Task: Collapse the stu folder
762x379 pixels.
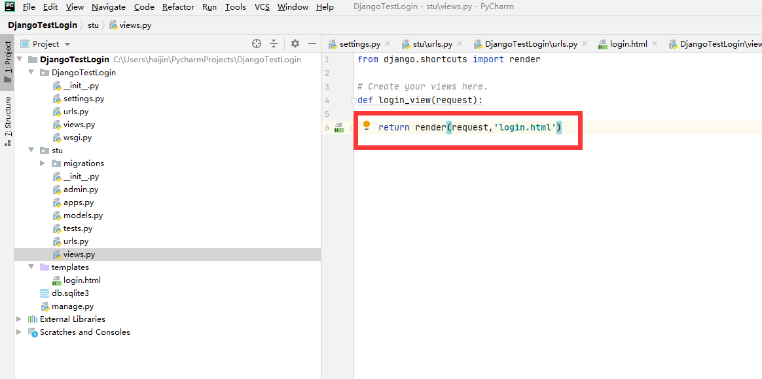Action: pos(31,150)
